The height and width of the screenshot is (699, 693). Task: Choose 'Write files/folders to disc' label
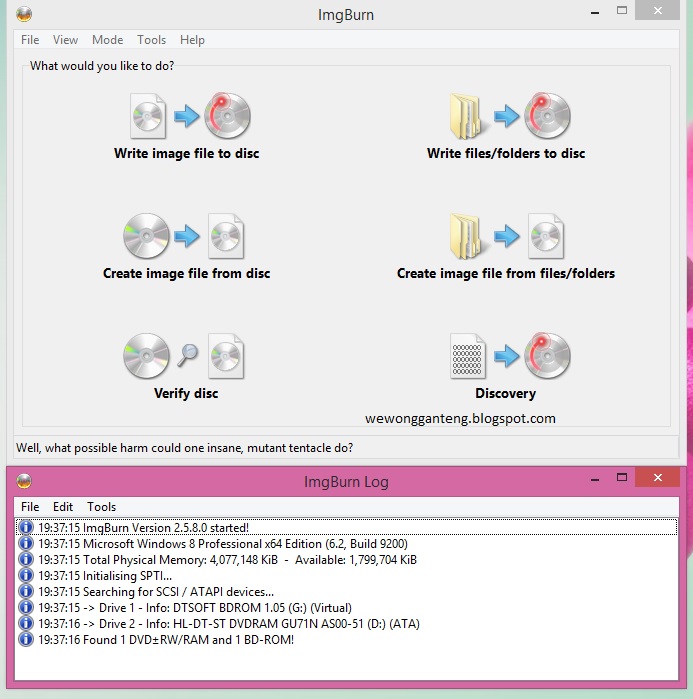click(506, 153)
